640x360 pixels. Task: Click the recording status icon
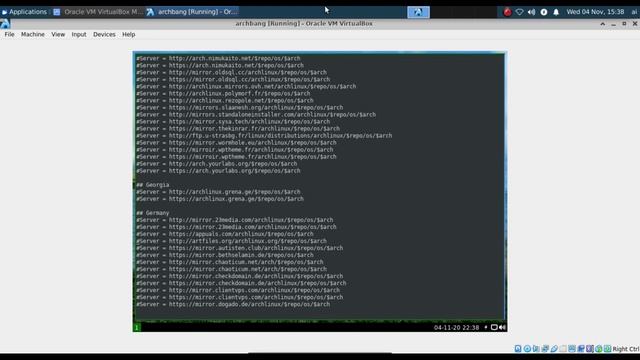[581, 349]
